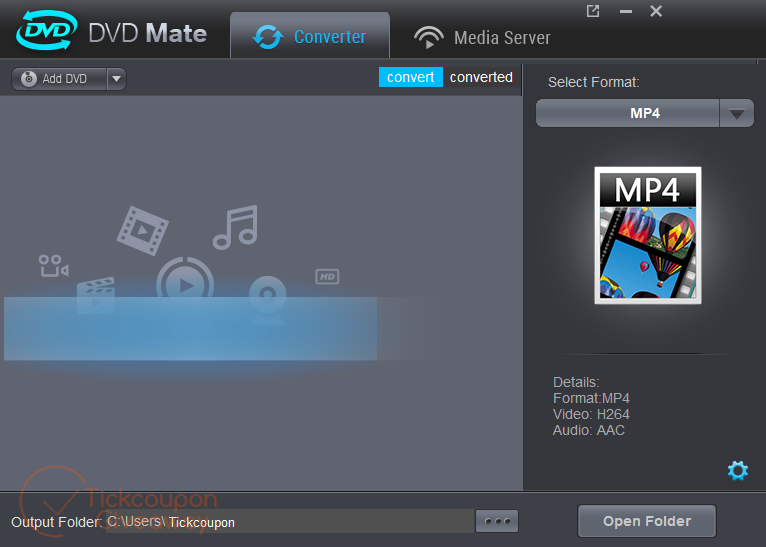The image size is (766, 547).
Task: Open the MP4 format selector
Action: click(x=628, y=113)
